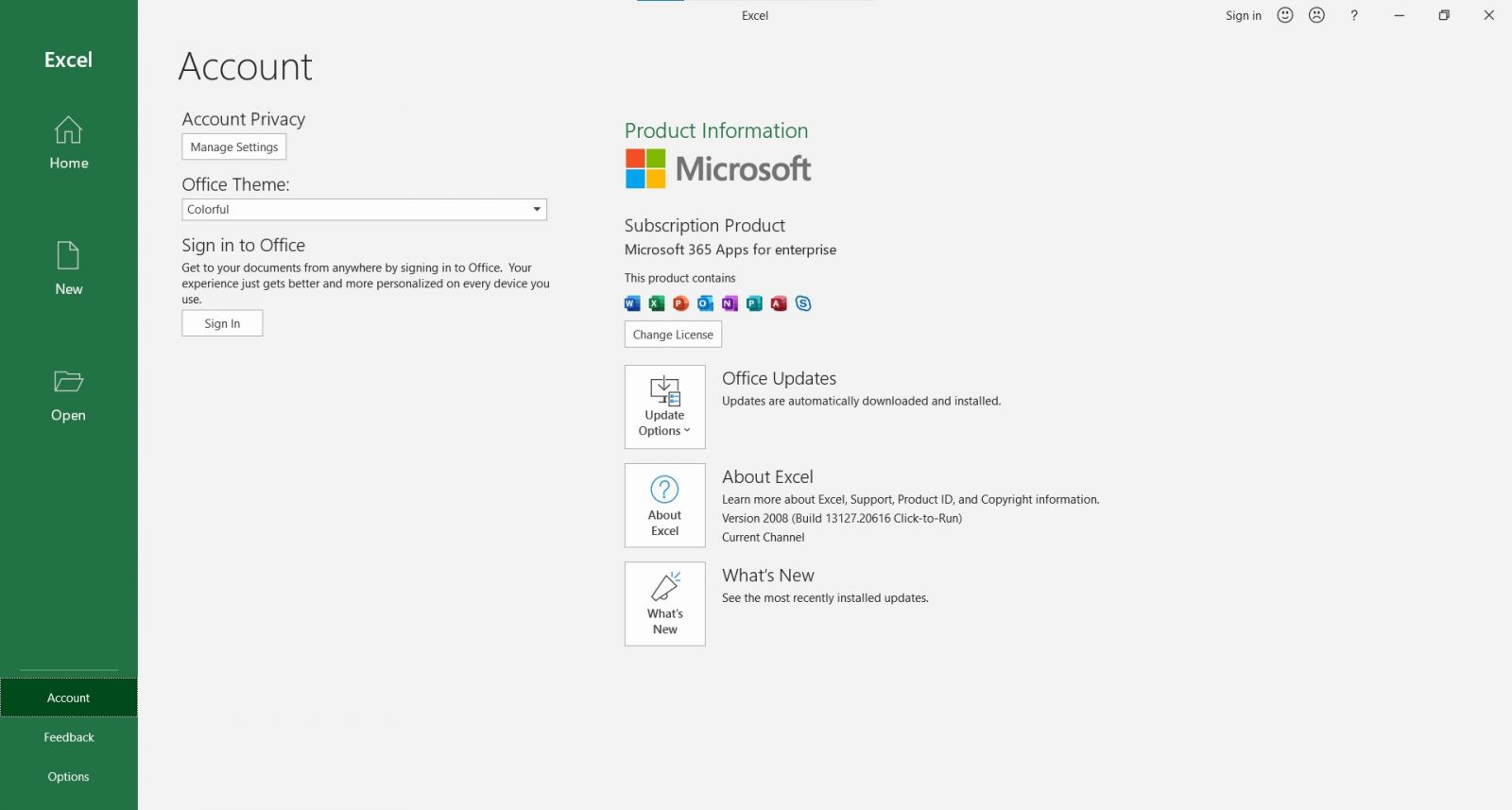Click the Current Channel text

point(764,538)
